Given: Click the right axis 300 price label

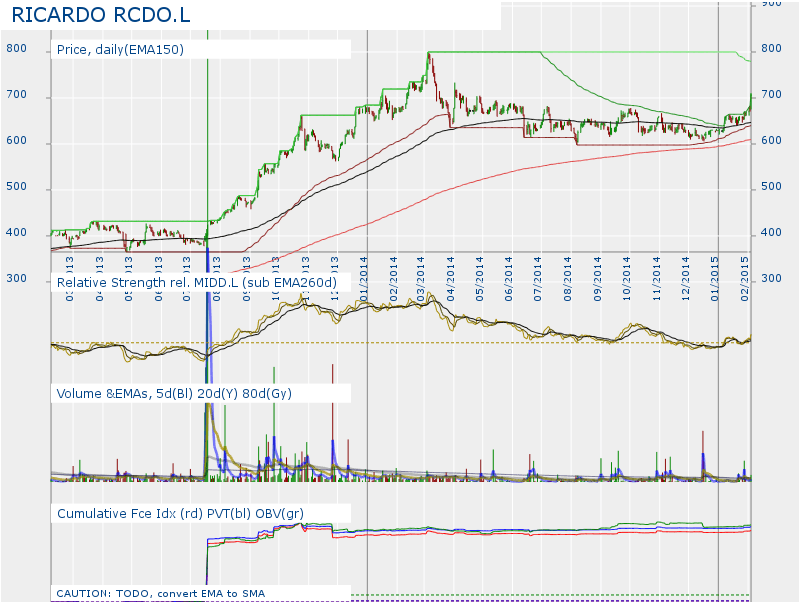Looking at the screenshot, I should pos(771,278).
